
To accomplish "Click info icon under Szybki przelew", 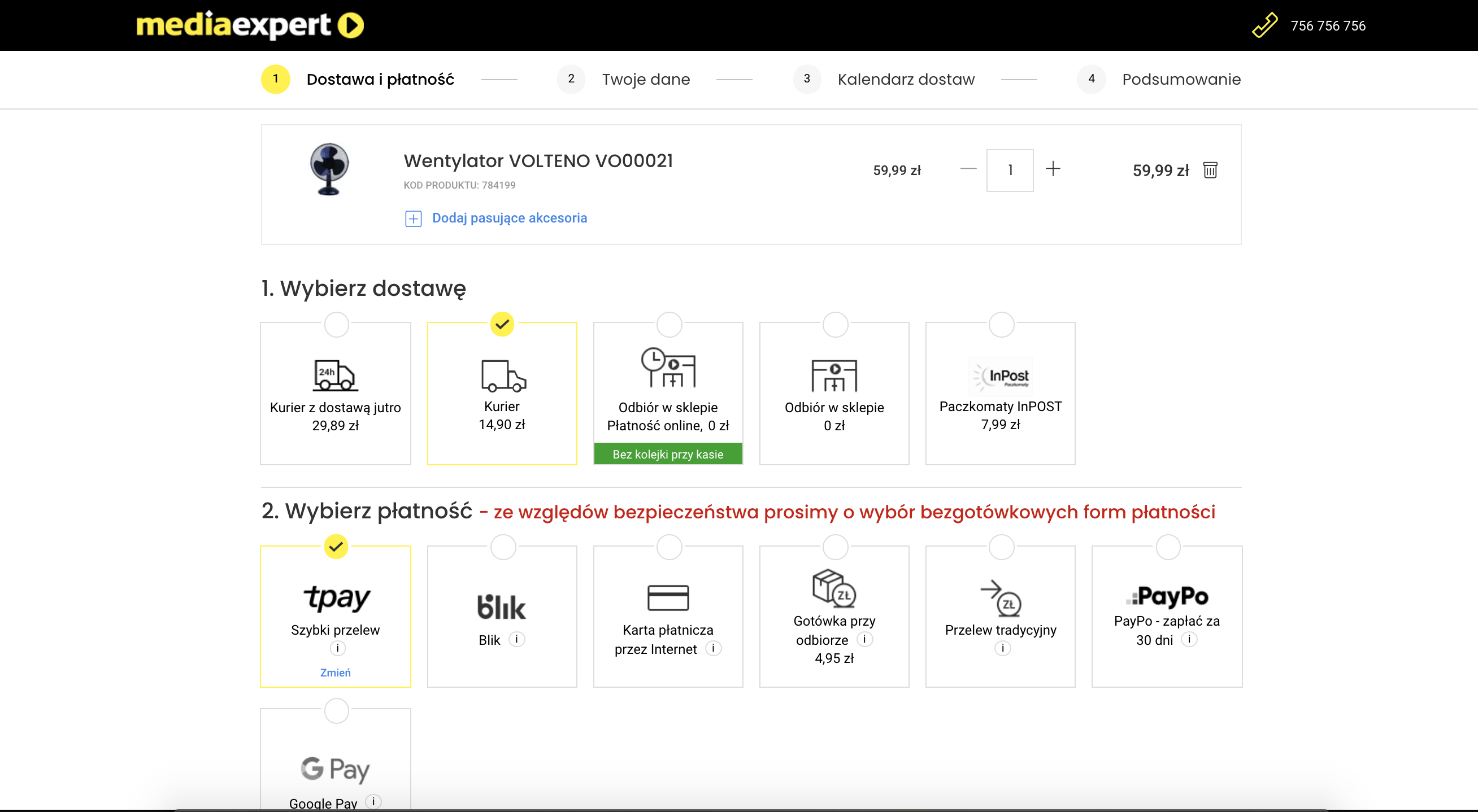I will tap(337, 649).
